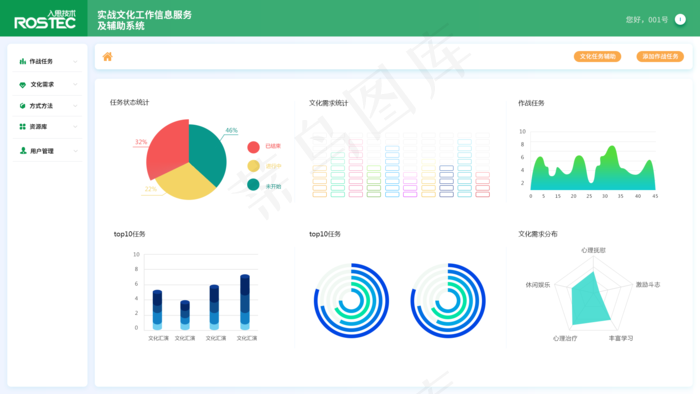Click the 文化任务辅助 orange button

click(597, 56)
